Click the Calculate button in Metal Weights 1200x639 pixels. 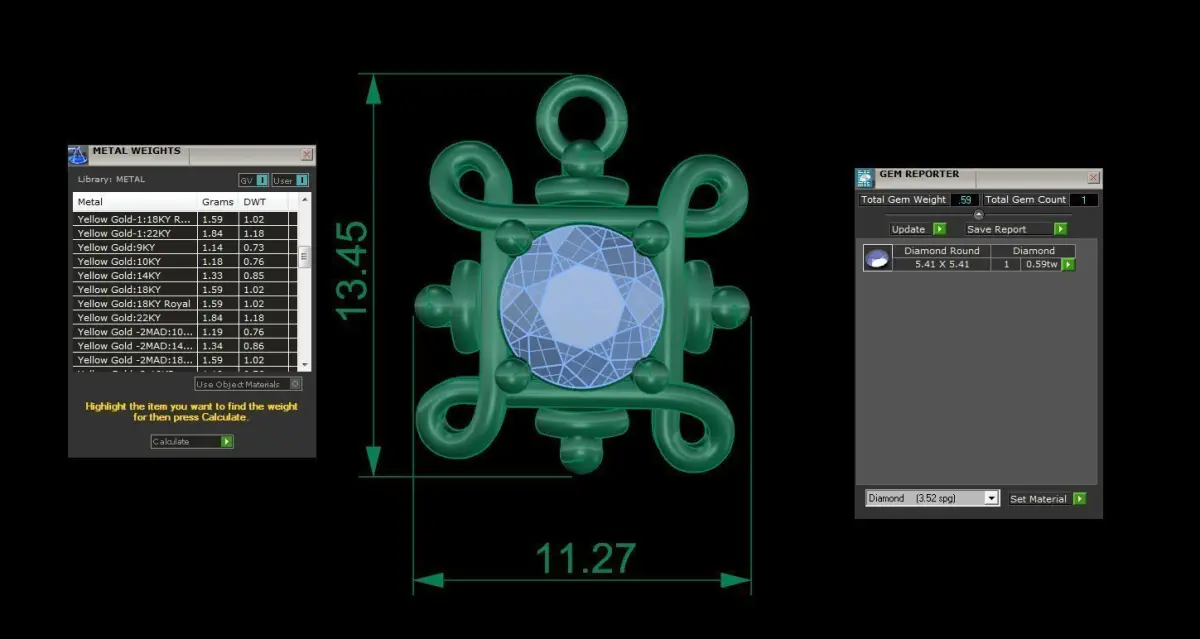(x=192, y=441)
